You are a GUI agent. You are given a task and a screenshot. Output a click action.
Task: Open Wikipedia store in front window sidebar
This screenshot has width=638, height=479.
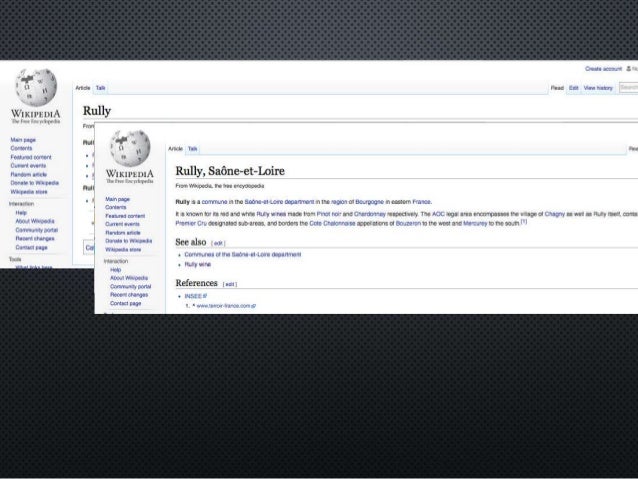point(123,249)
